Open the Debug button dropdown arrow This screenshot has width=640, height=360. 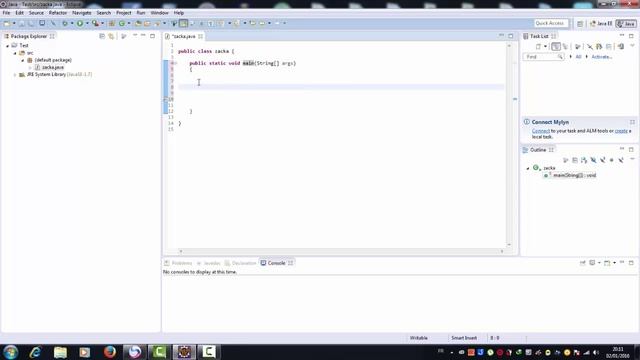coord(72,24)
